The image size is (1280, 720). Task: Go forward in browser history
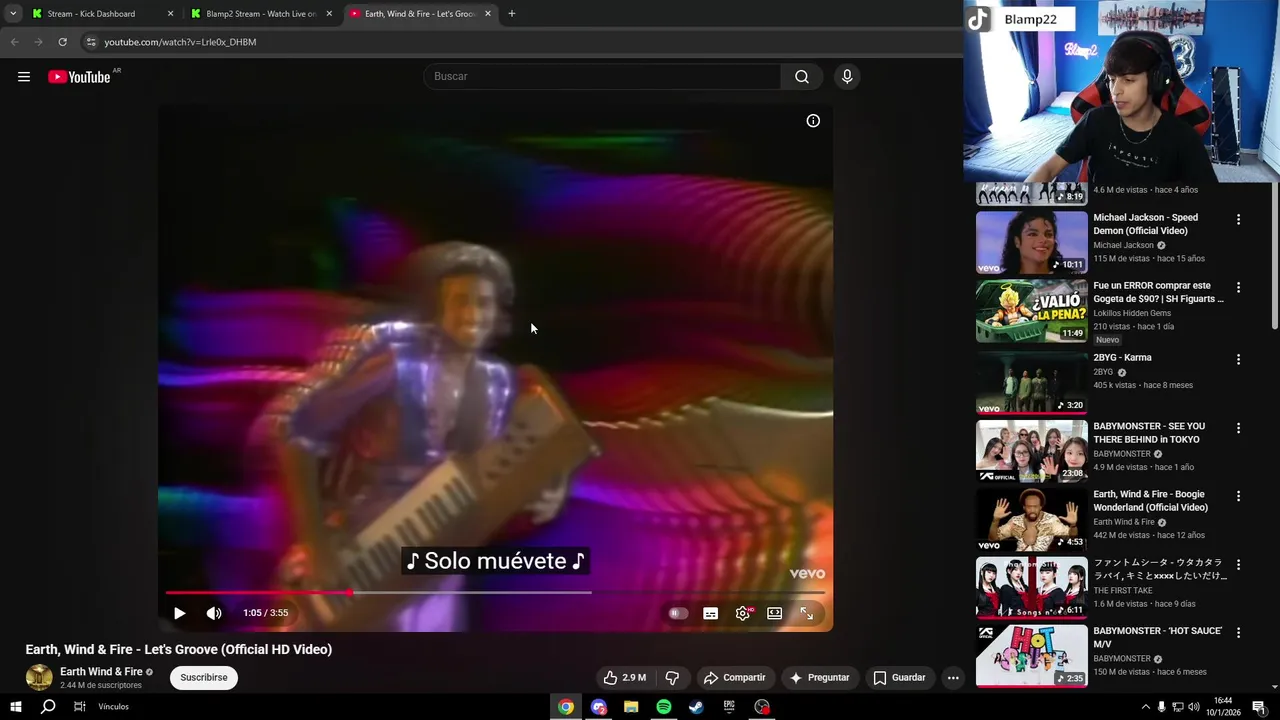coord(38,42)
